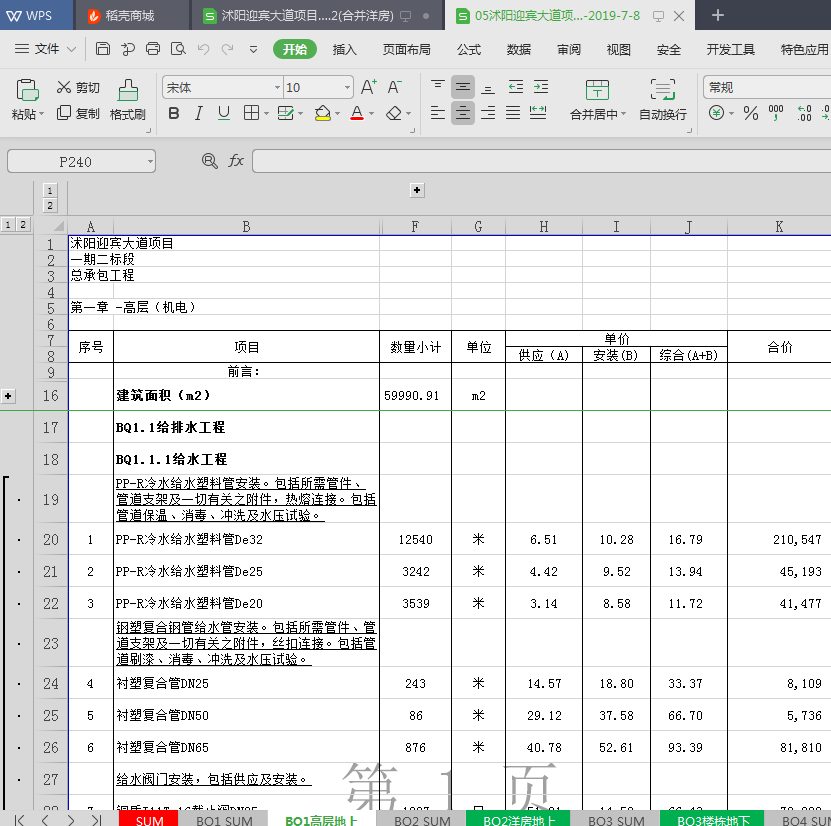831x826 pixels.
Task: Click the Redo arrow
Action: (x=227, y=49)
